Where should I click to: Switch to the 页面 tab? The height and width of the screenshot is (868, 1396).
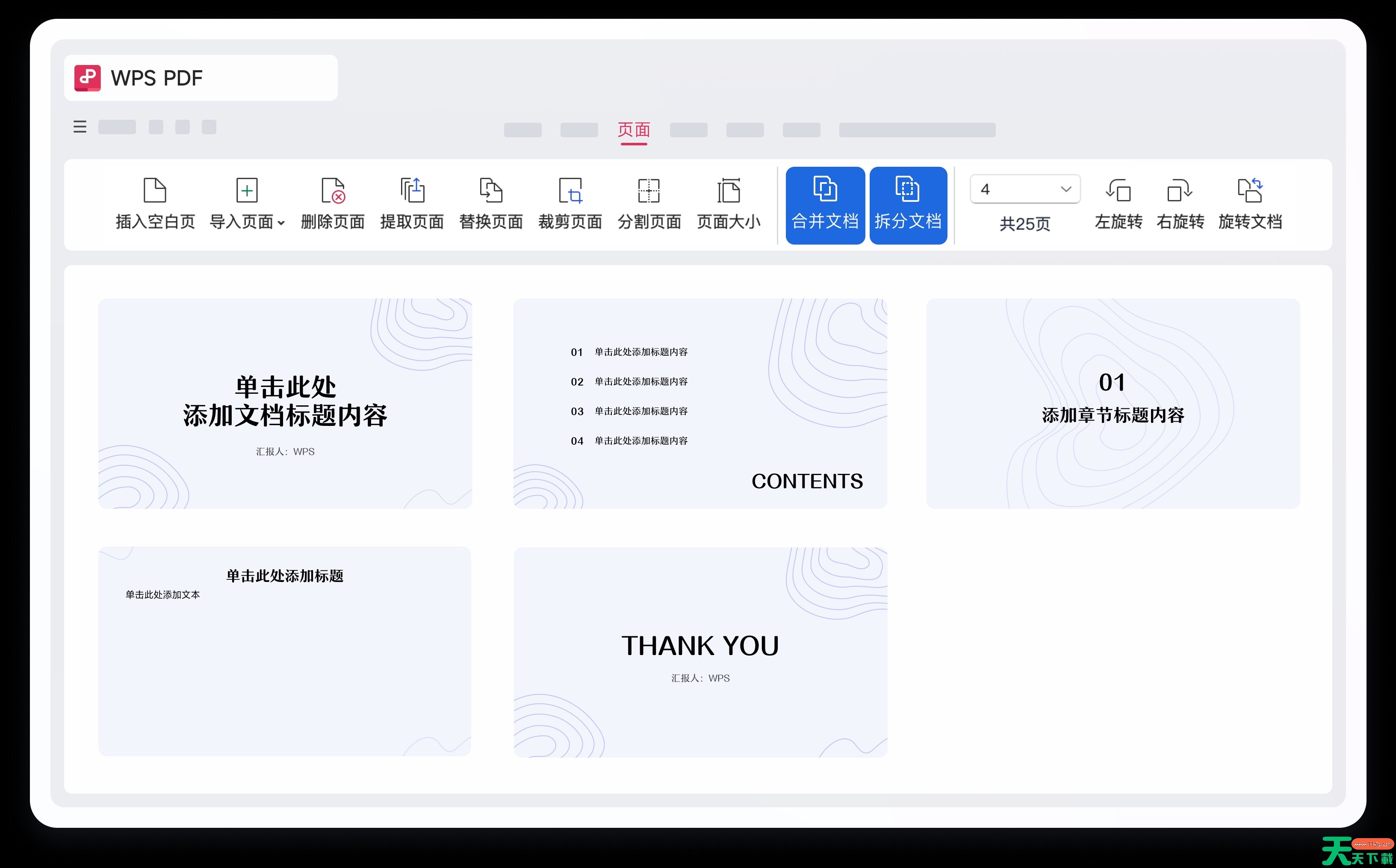click(x=634, y=130)
